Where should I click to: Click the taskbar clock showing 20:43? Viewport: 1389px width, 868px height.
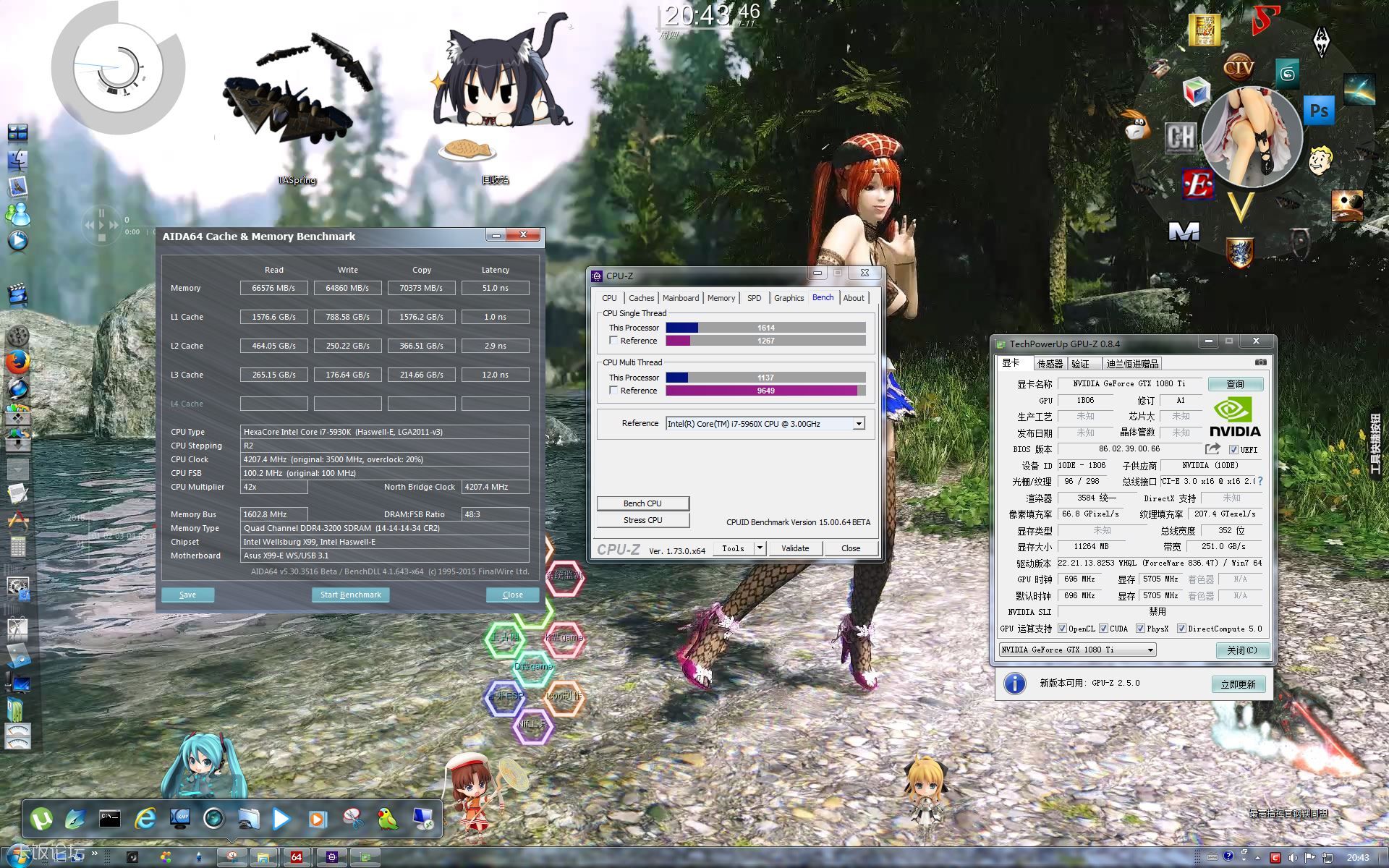click(x=1358, y=857)
